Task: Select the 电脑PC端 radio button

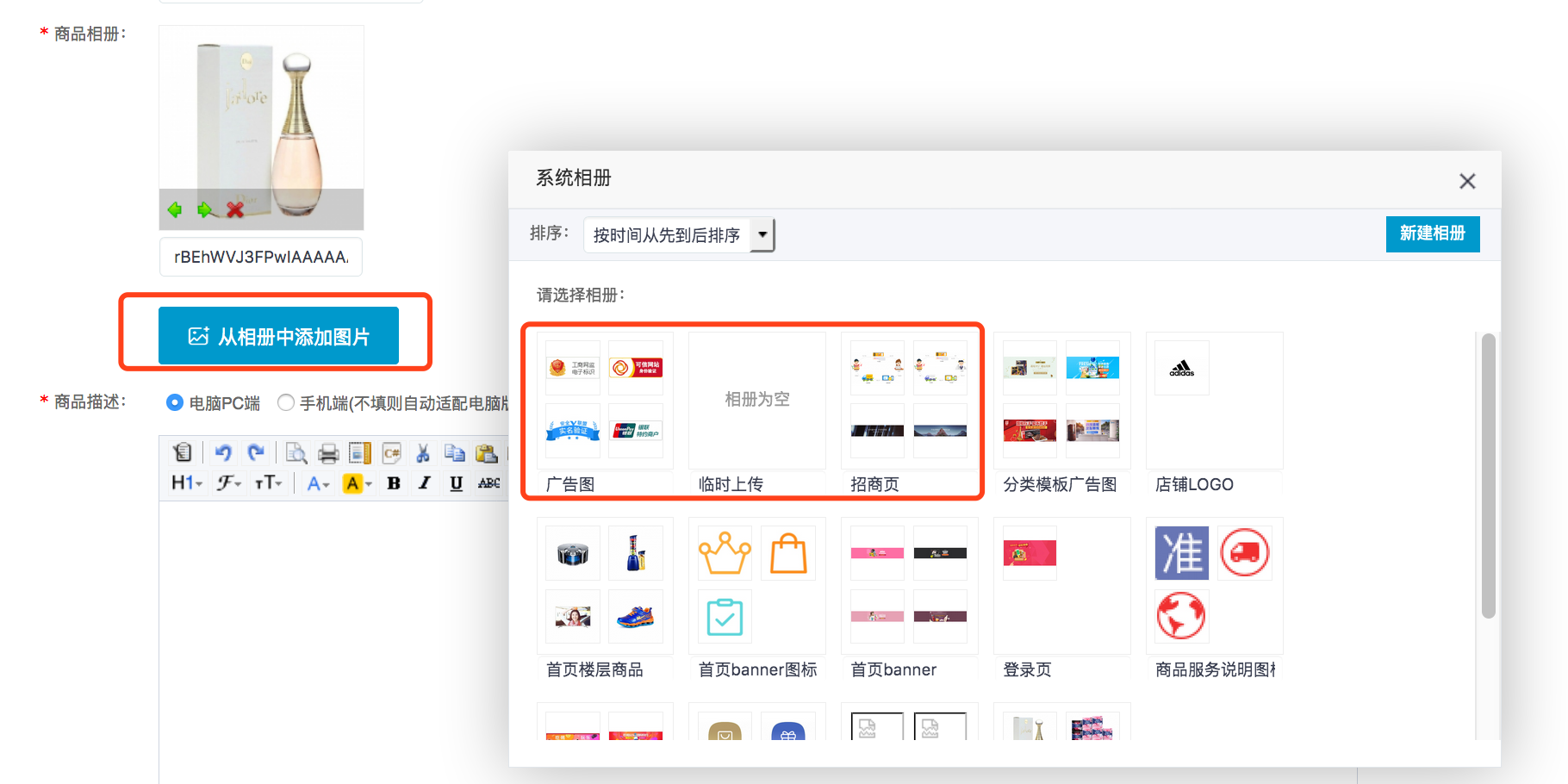Action: 175,402
